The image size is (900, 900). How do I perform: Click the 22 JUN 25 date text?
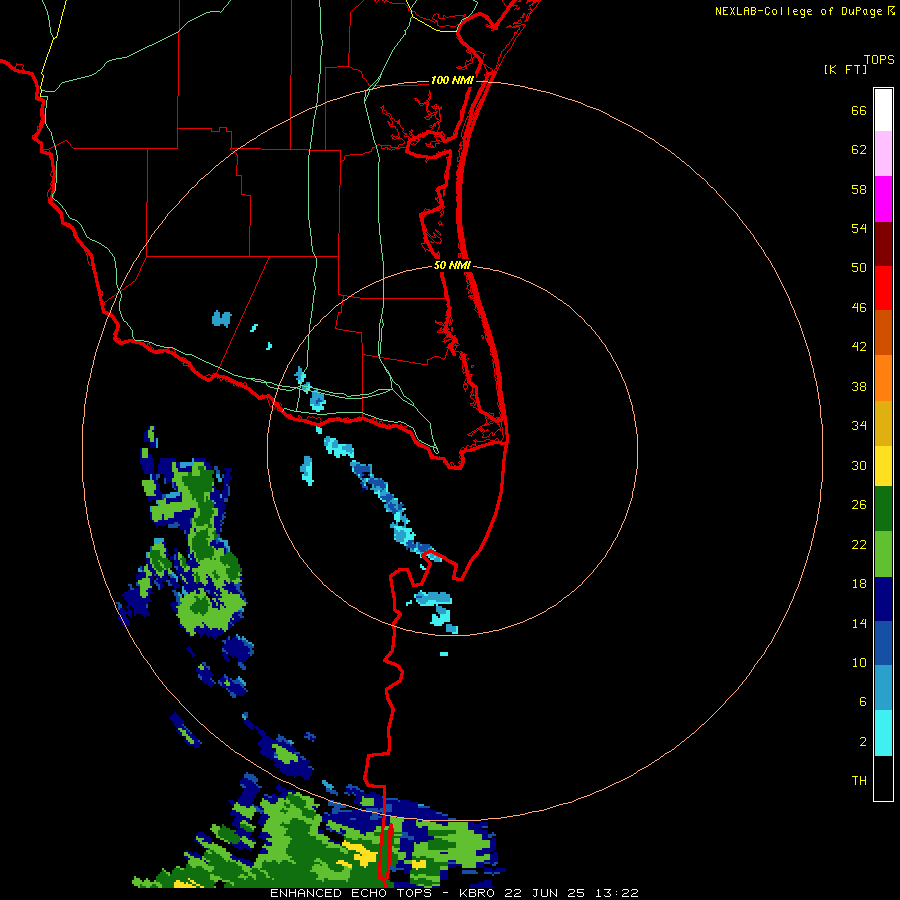pos(547,893)
